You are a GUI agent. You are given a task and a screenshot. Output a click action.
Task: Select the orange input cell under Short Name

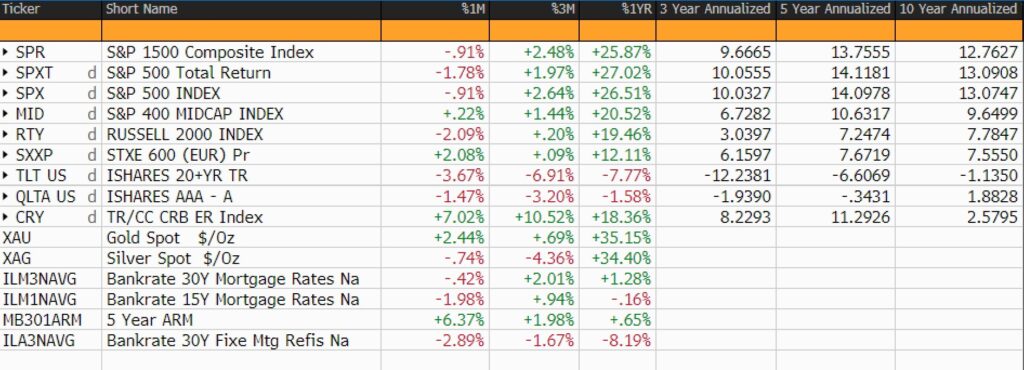coord(242,31)
